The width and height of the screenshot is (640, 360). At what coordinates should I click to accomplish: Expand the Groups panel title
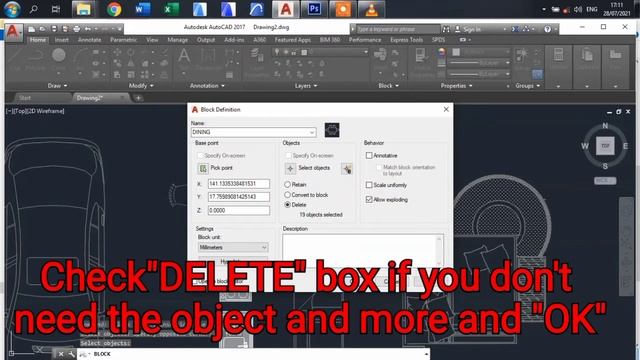(528, 86)
